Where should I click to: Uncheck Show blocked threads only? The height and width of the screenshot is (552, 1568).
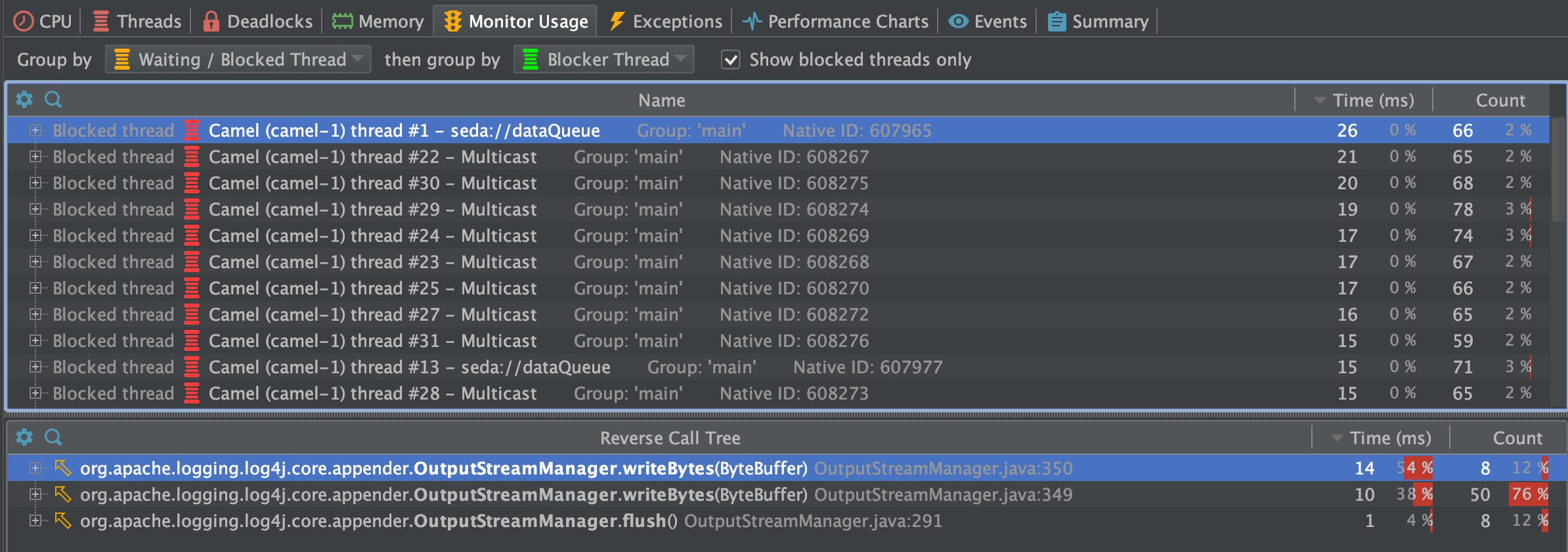tap(730, 60)
